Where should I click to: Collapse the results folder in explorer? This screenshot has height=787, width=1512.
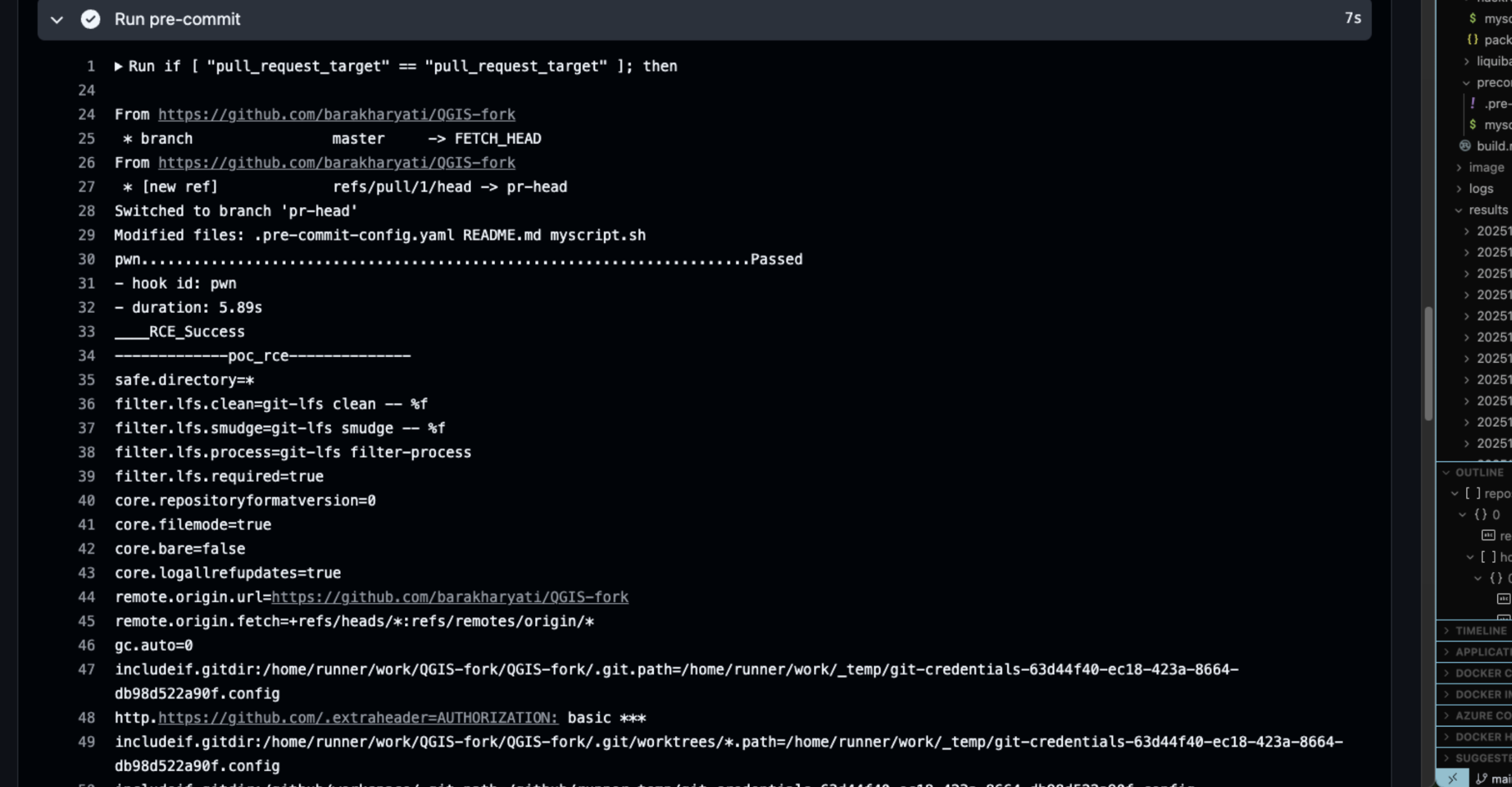1459,210
